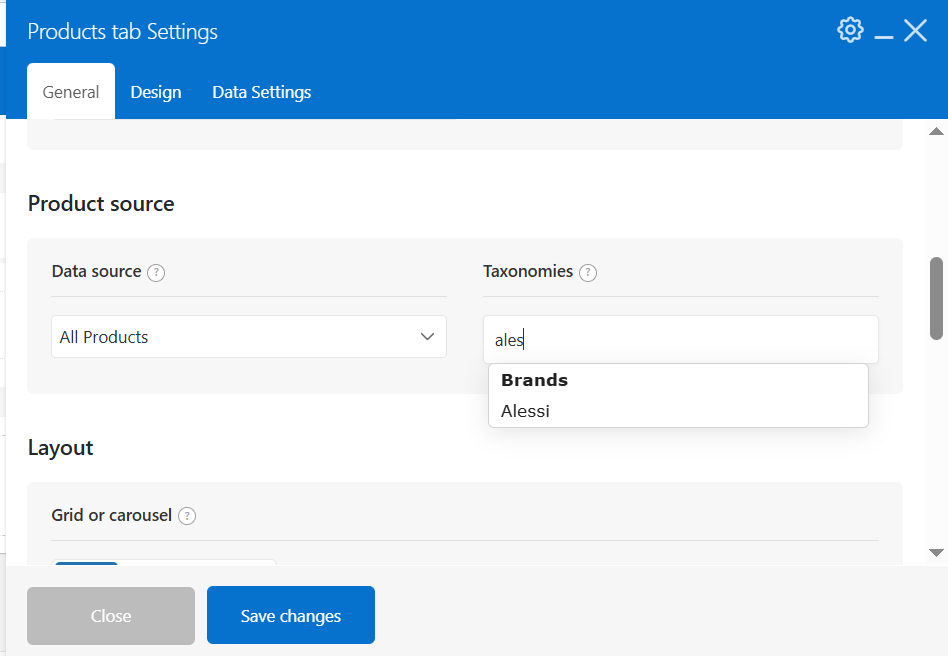The image size is (948, 656).
Task: Click the Brands group header in suggestions
Action: (x=534, y=380)
